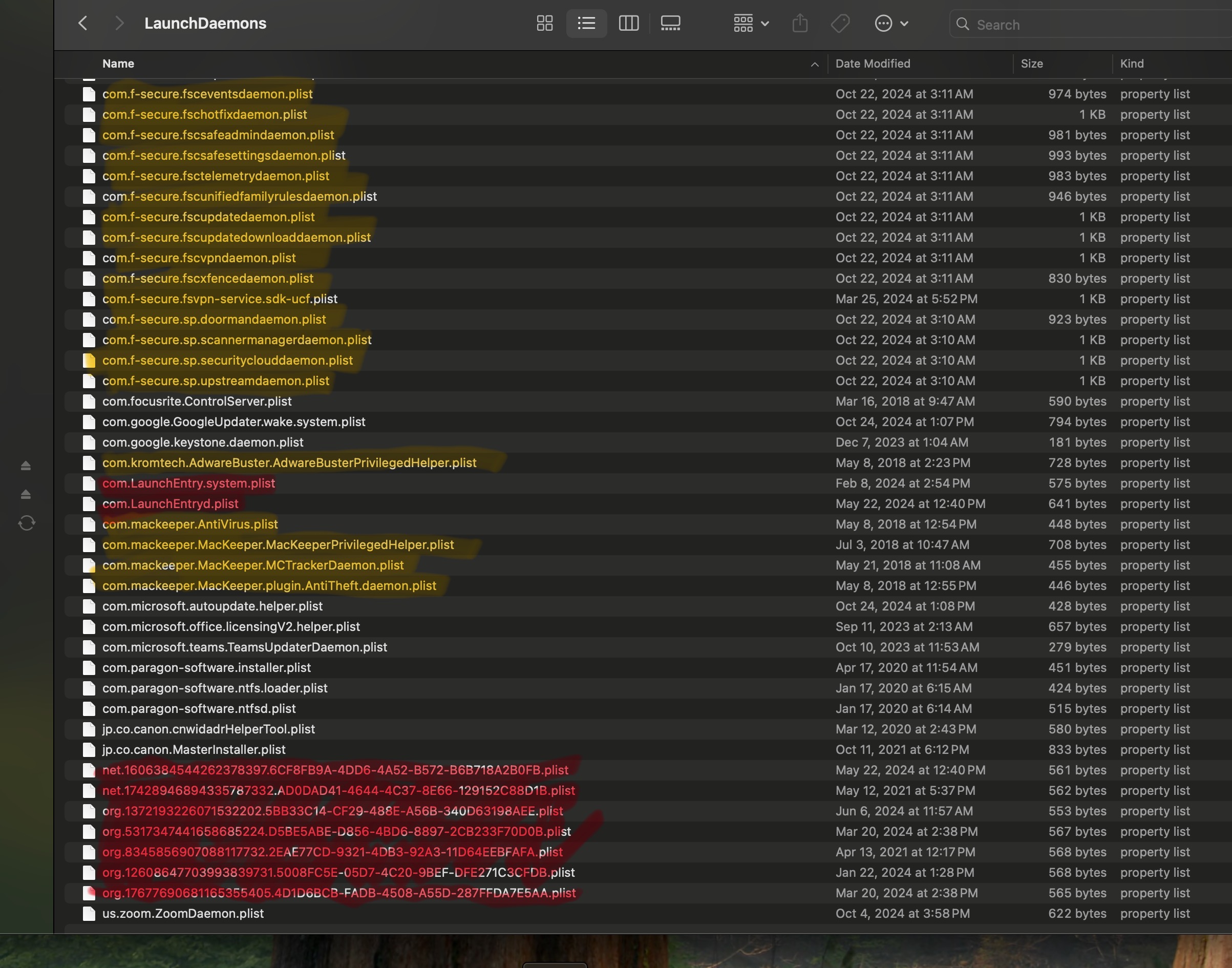This screenshot has width=1232, height=968.
Task: Select com.mackeeper.AntiVirus.plist file
Action: point(190,523)
